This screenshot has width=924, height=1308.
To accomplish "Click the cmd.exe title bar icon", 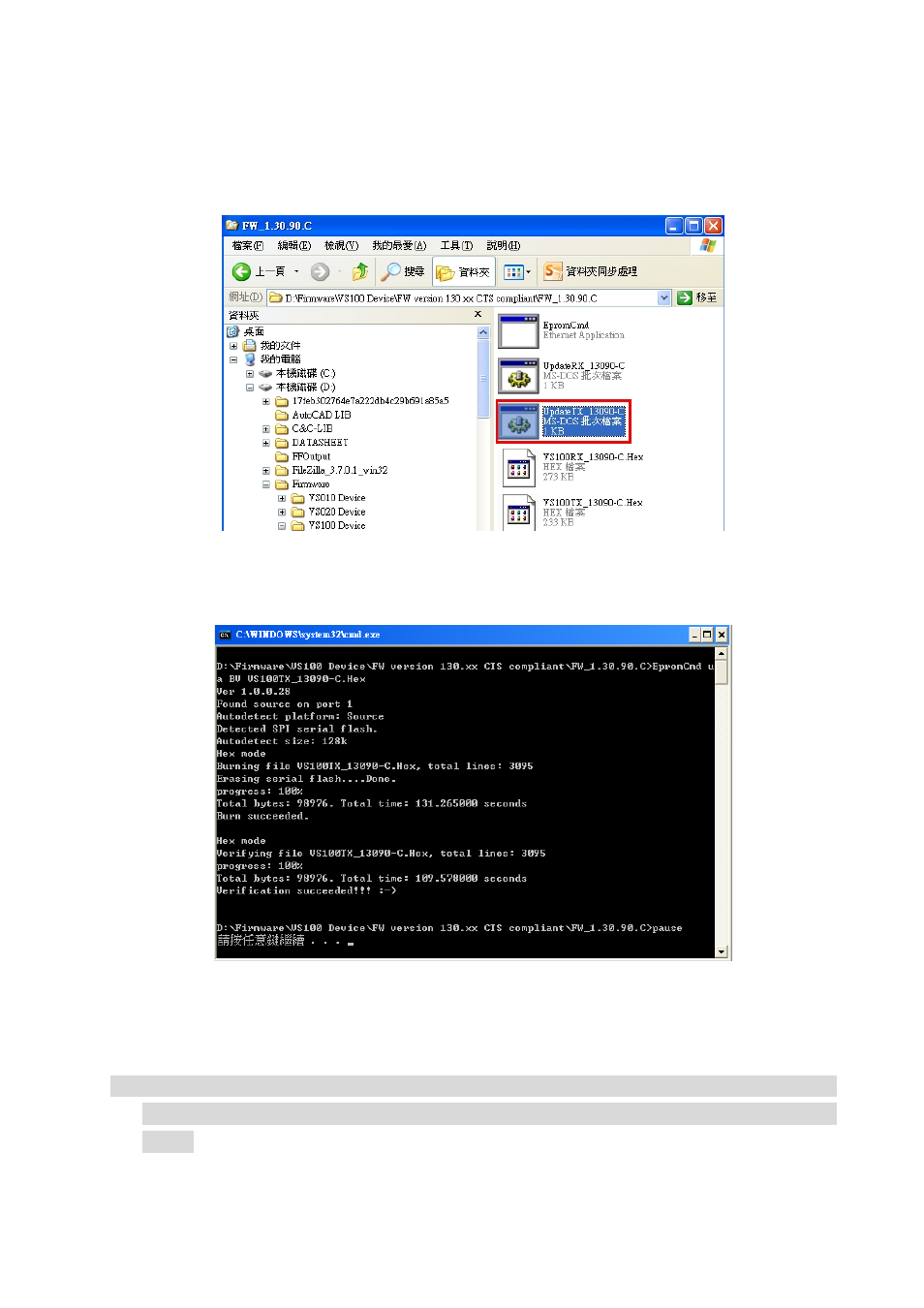I will click(x=225, y=635).
